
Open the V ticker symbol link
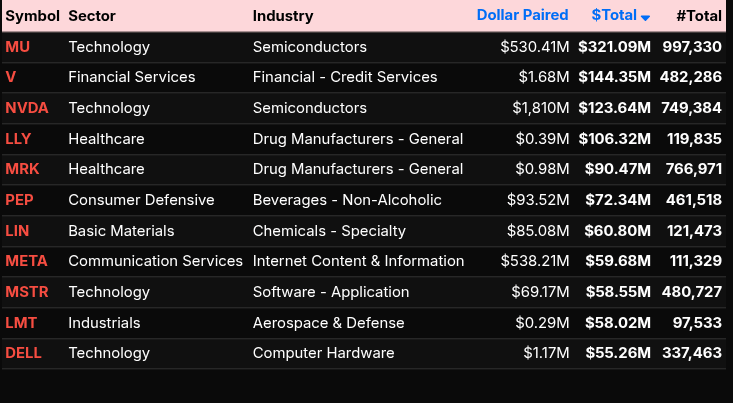coord(11,77)
